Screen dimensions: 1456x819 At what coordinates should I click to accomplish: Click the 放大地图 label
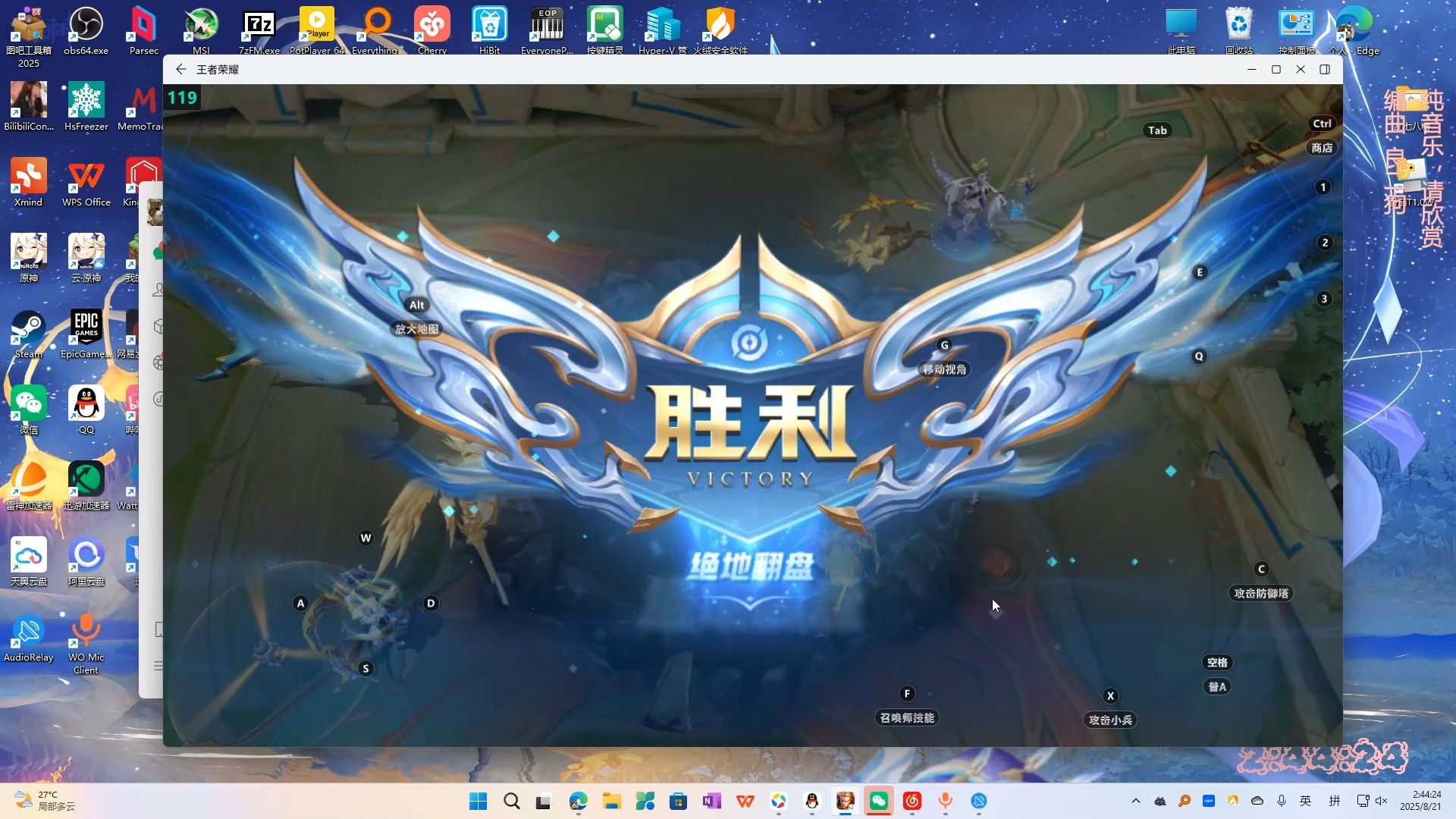pyautogui.click(x=416, y=329)
